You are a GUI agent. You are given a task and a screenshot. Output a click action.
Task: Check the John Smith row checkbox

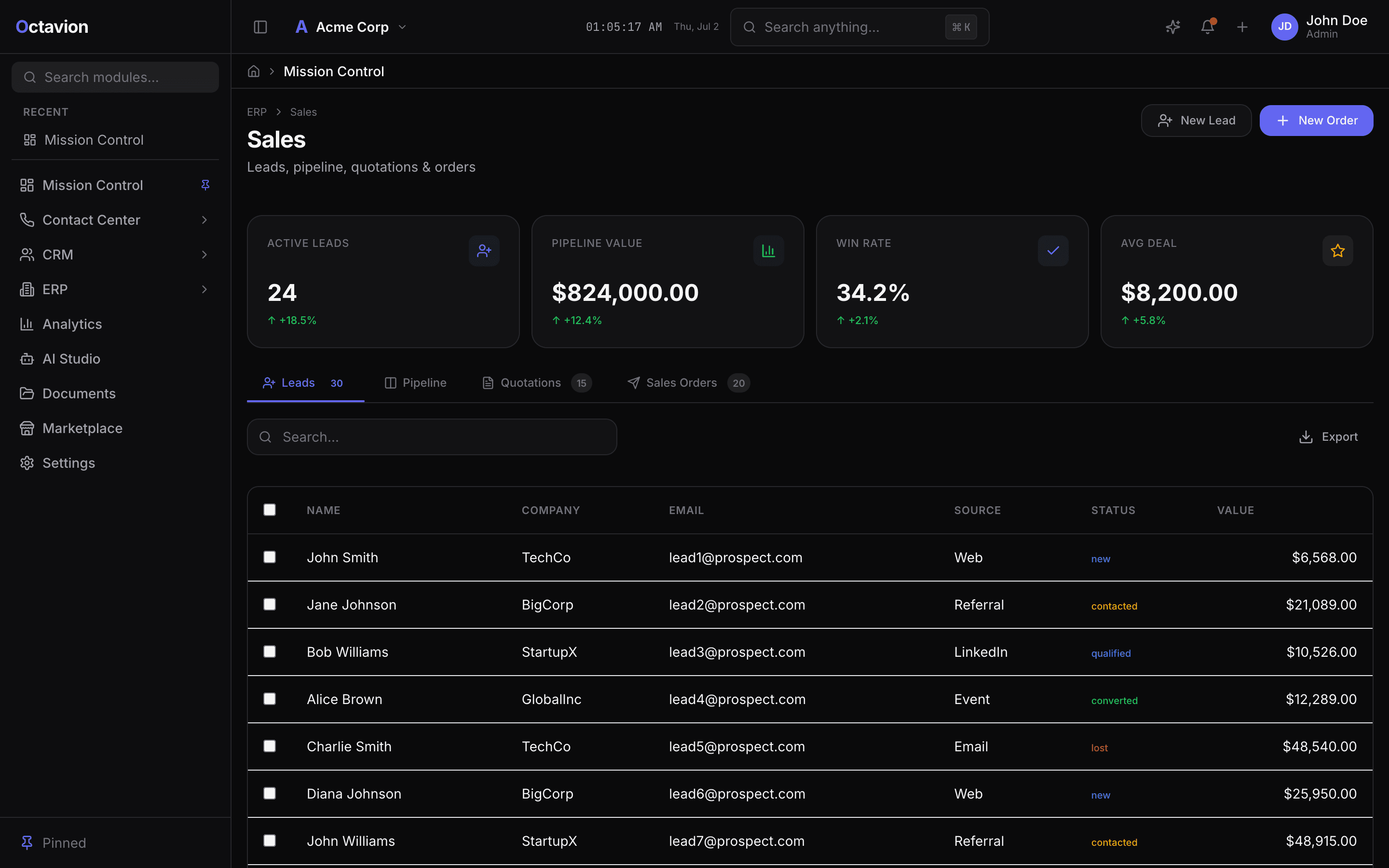[x=269, y=557]
